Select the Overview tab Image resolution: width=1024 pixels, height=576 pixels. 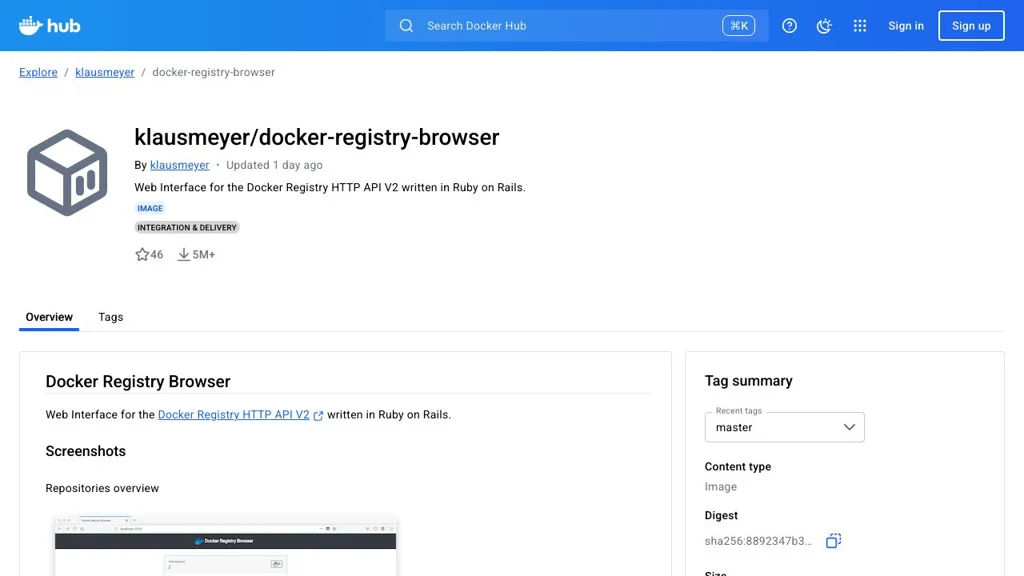49,317
